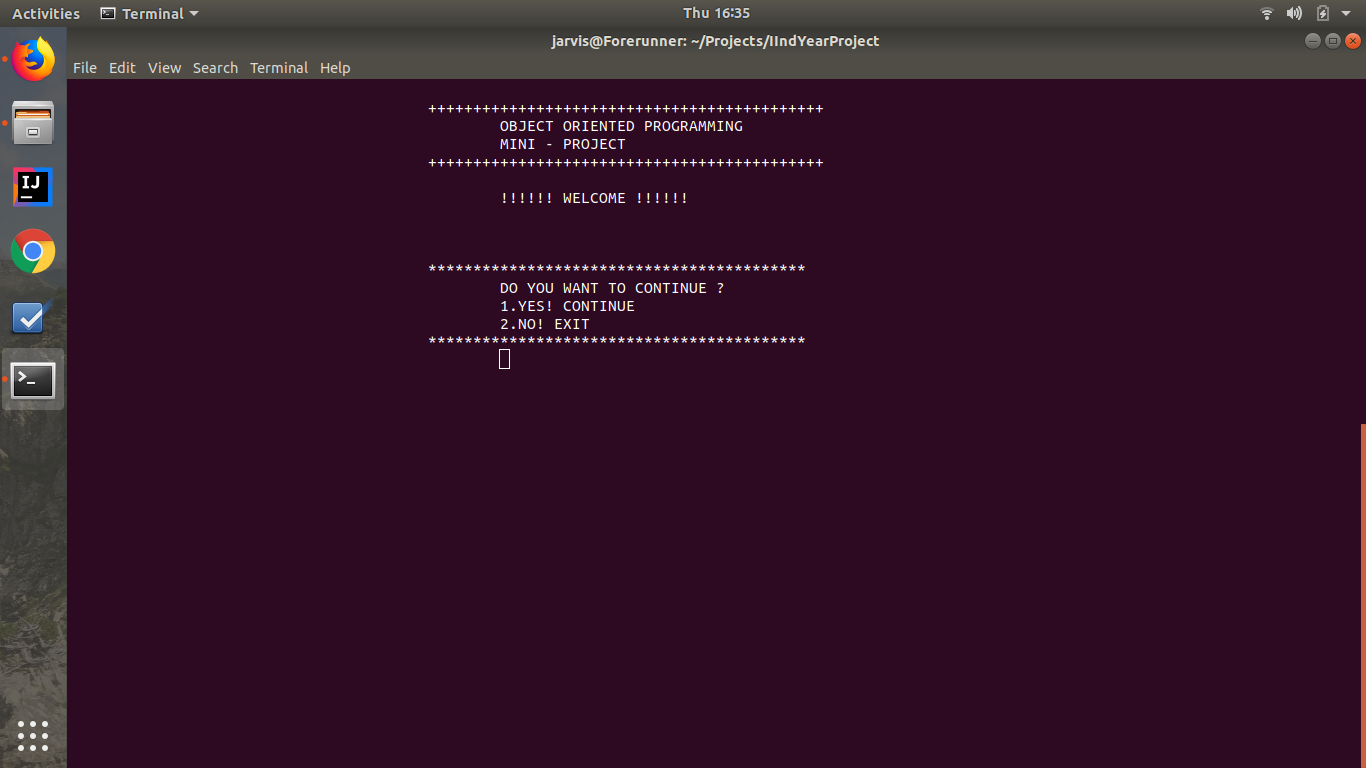Image resolution: width=1366 pixels, height=768 pixels.
Task: Select the Terminal icon in the dock
Action: [33, 380]
